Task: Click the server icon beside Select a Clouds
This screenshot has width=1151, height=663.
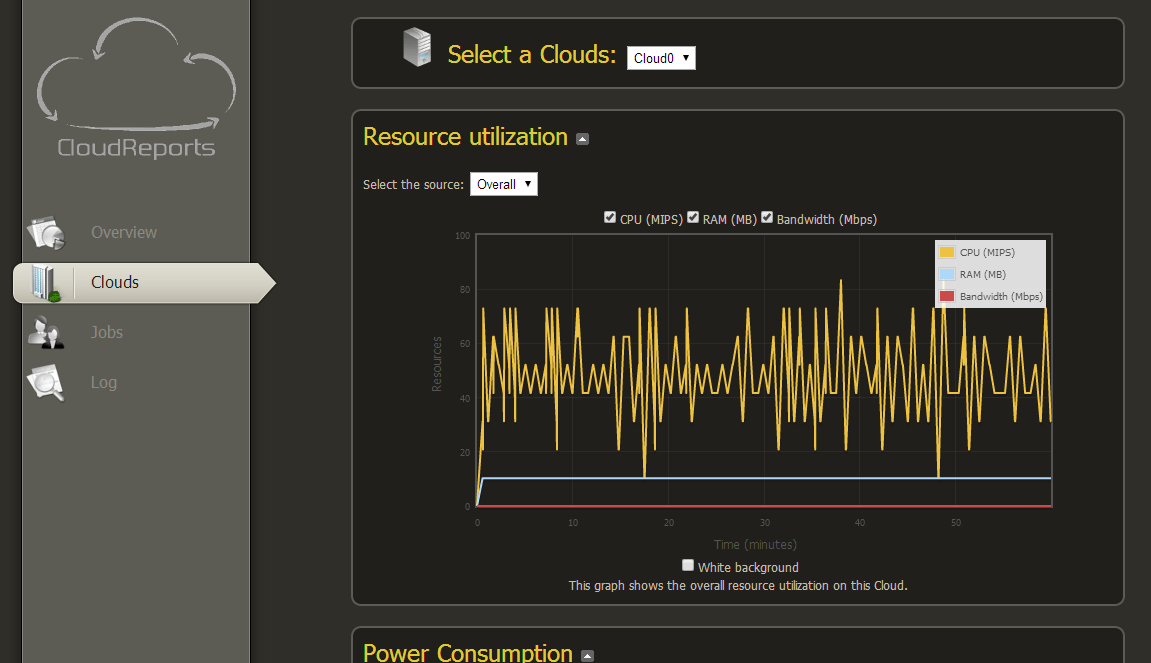Action: coord(418,47)
